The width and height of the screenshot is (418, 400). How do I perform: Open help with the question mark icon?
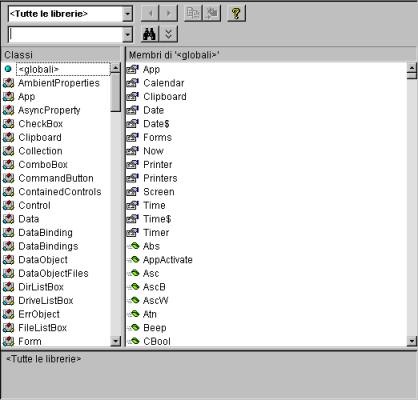(x=236, y=13)
